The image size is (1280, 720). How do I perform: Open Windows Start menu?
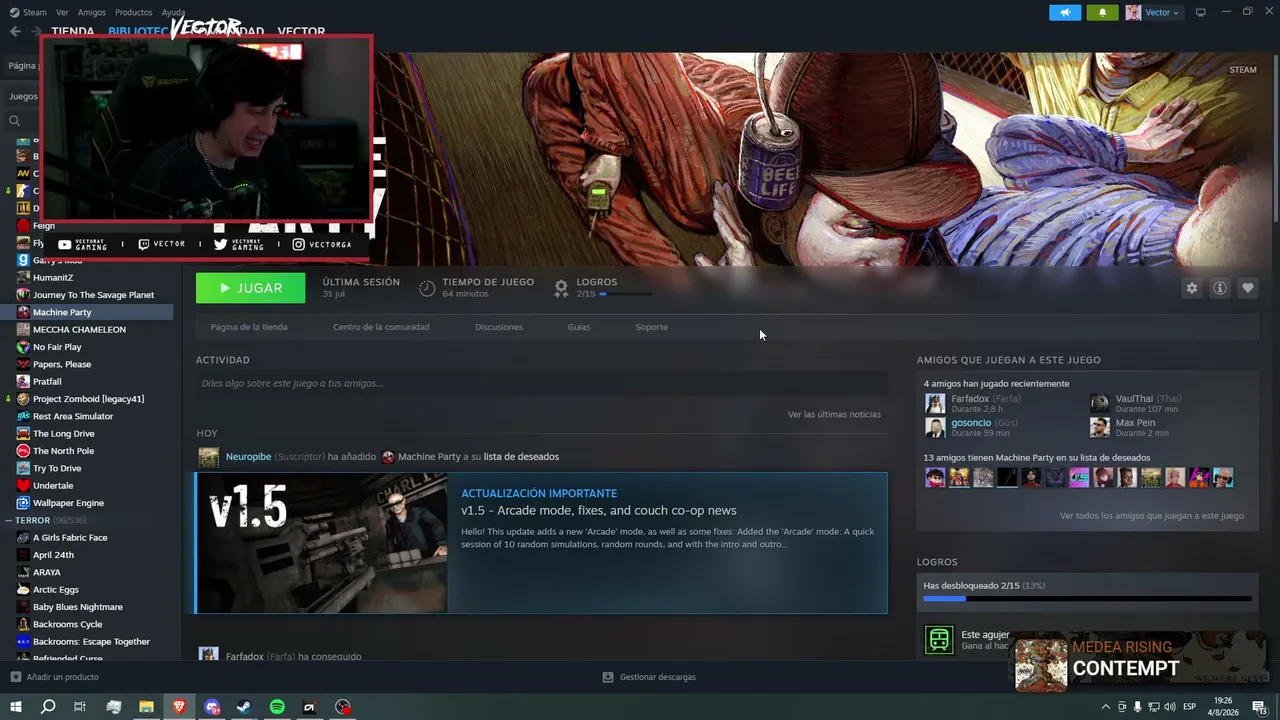point(15,707)
